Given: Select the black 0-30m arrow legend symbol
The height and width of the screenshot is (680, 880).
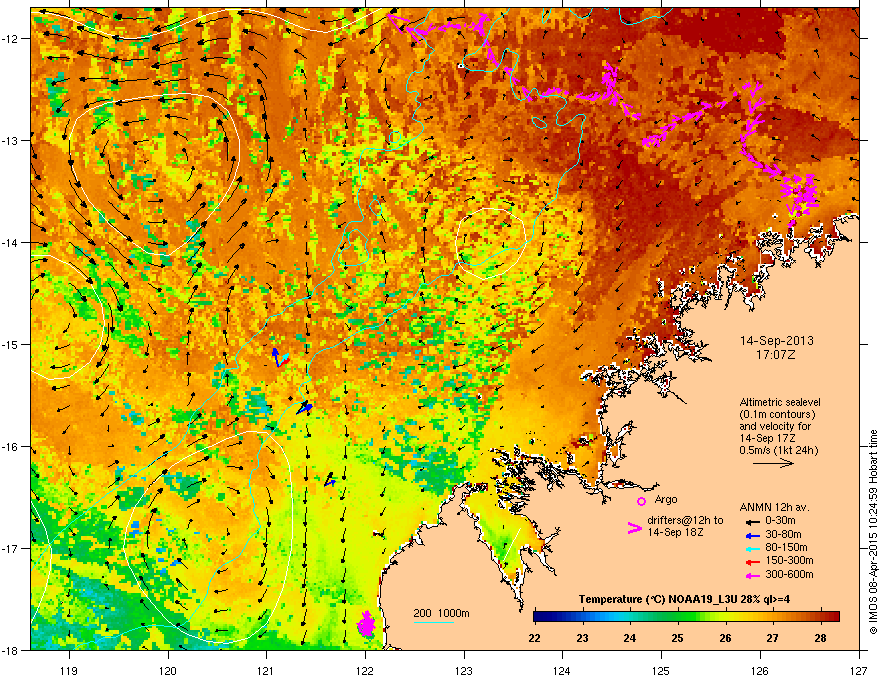Looking at the screenshot, I should pyautogui.click(x=753, y=521).
